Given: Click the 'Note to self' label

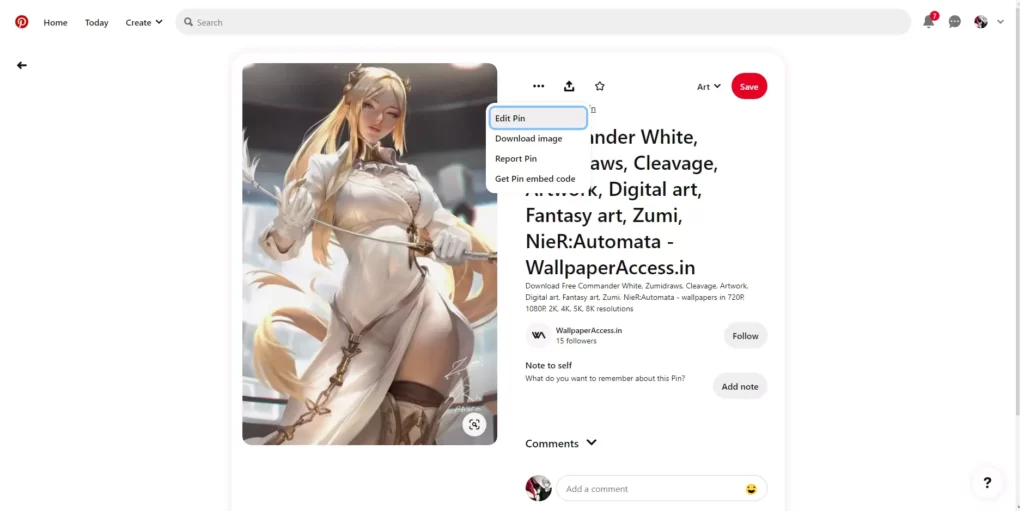Looking at the screenshot, I should [x=549, y=365].
